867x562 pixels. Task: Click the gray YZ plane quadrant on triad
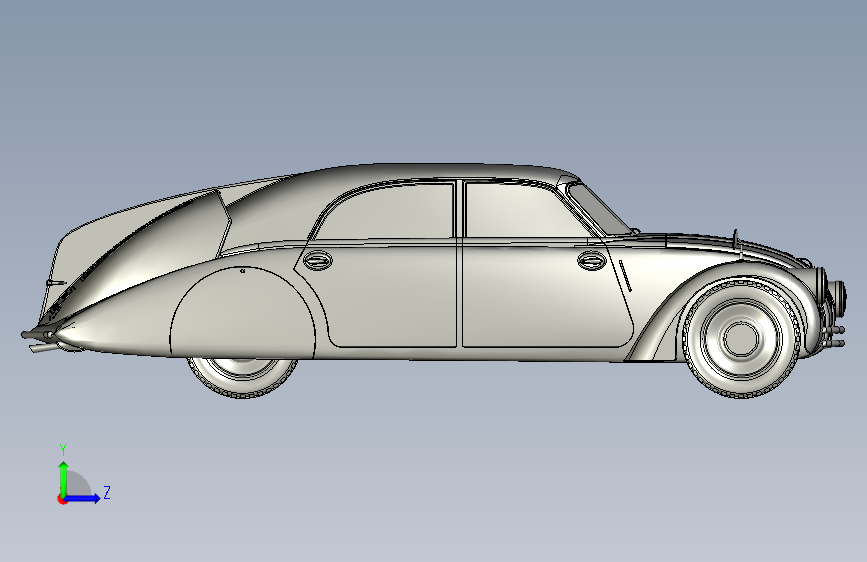click(x=77, y=485)
